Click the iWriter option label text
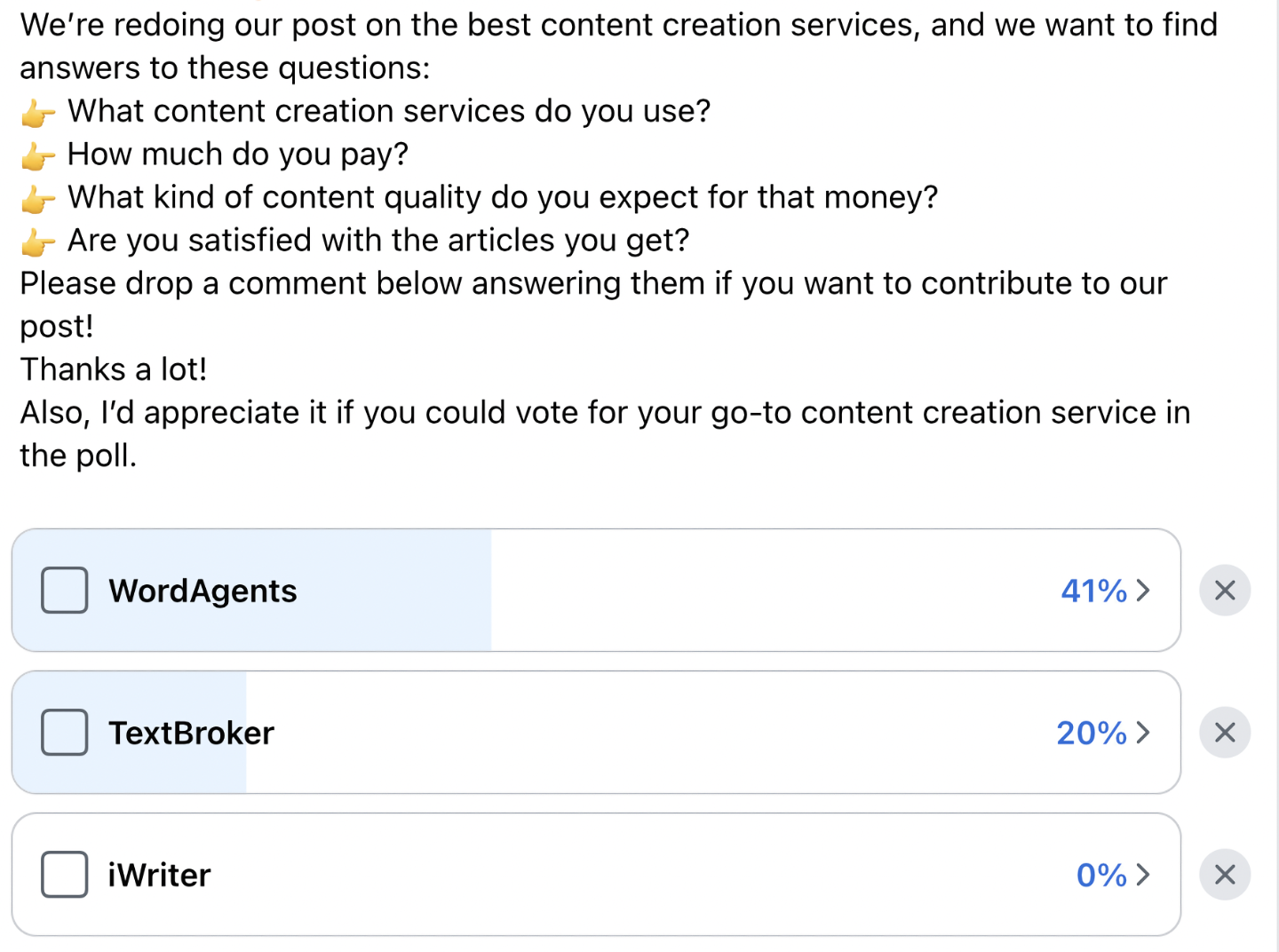This screenshot has height=952, width=1279. click(160, 876)
